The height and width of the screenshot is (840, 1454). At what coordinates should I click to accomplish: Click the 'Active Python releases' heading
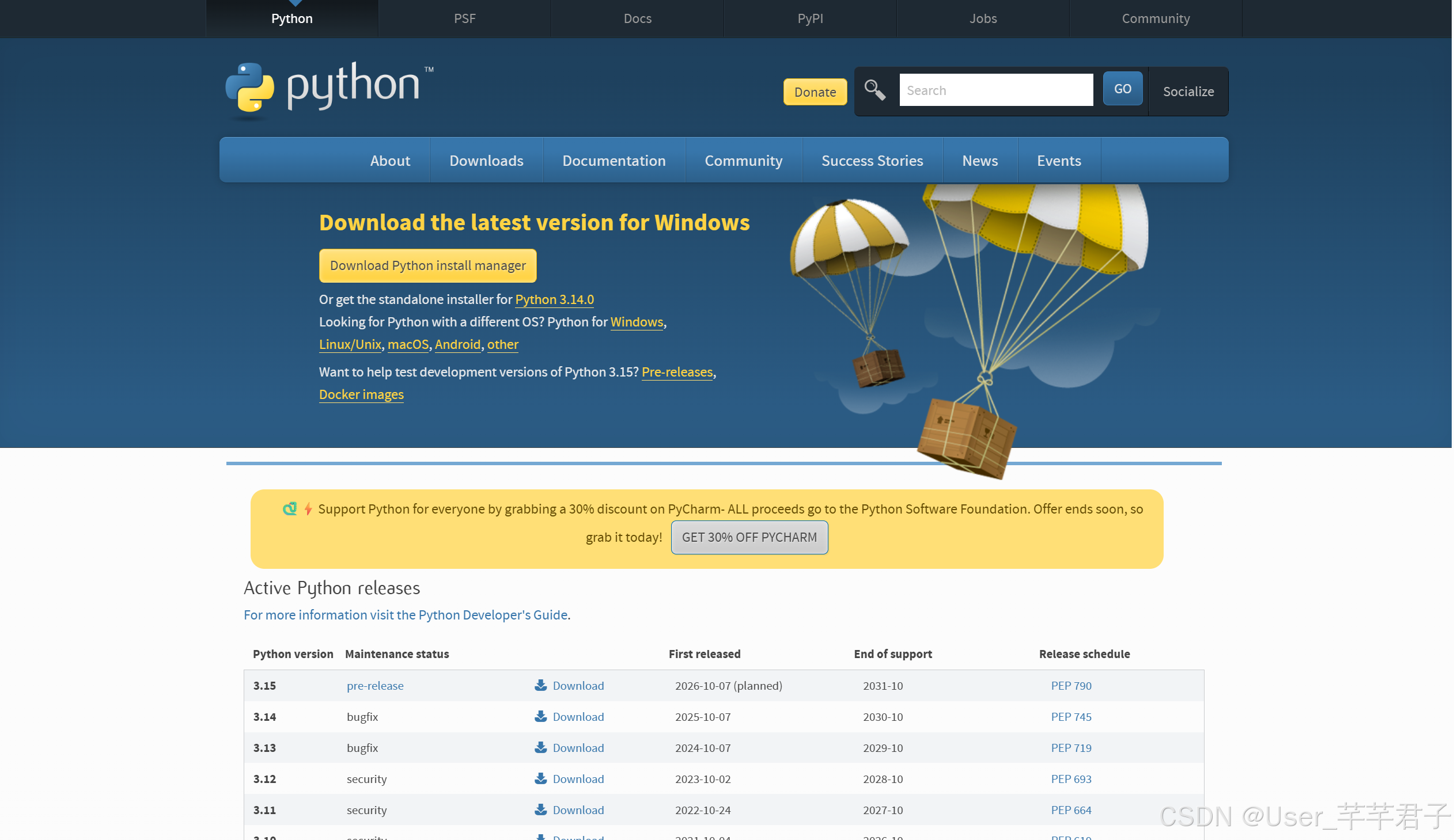click(332, 588)
